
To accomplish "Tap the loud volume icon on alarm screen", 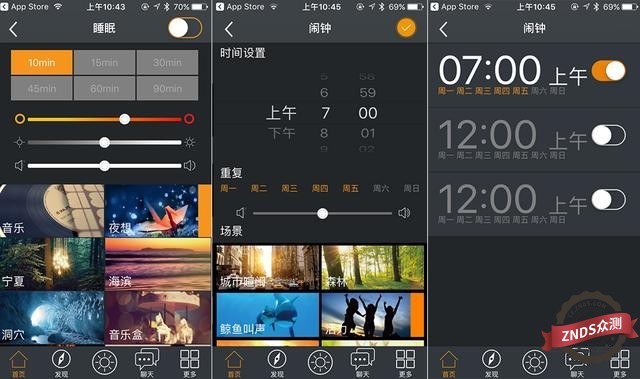I will pos(404,213).
